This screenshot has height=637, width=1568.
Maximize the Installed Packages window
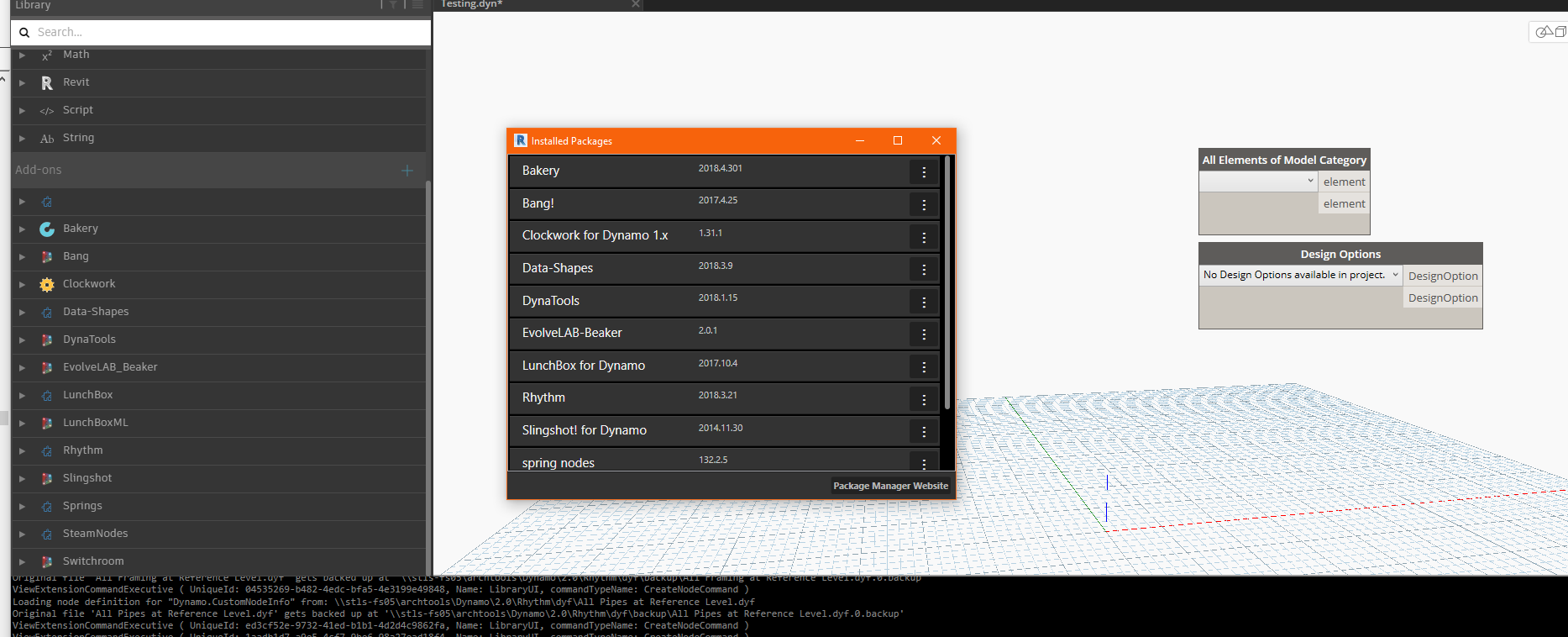click(x=898, y=140)
